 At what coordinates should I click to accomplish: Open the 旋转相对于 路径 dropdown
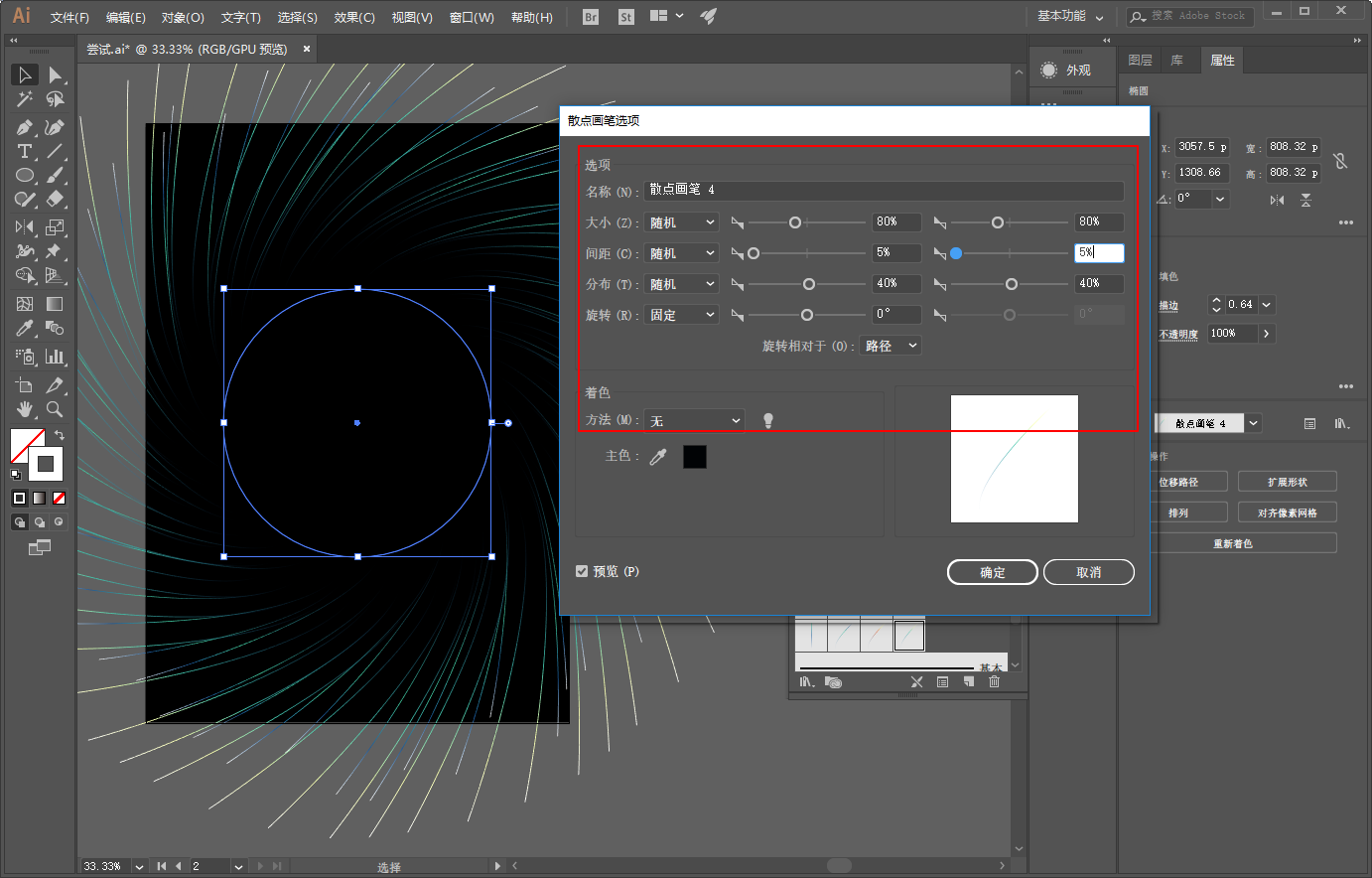(891, 346)
